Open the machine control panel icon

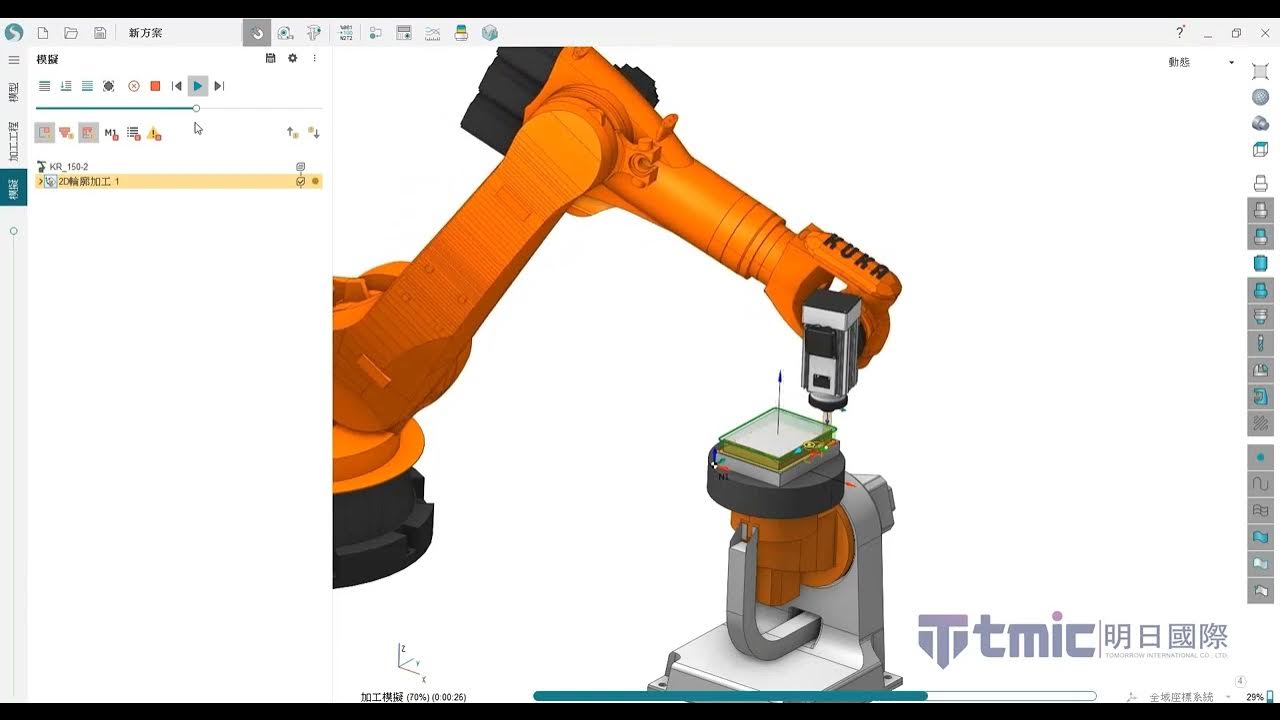(403, 32)
